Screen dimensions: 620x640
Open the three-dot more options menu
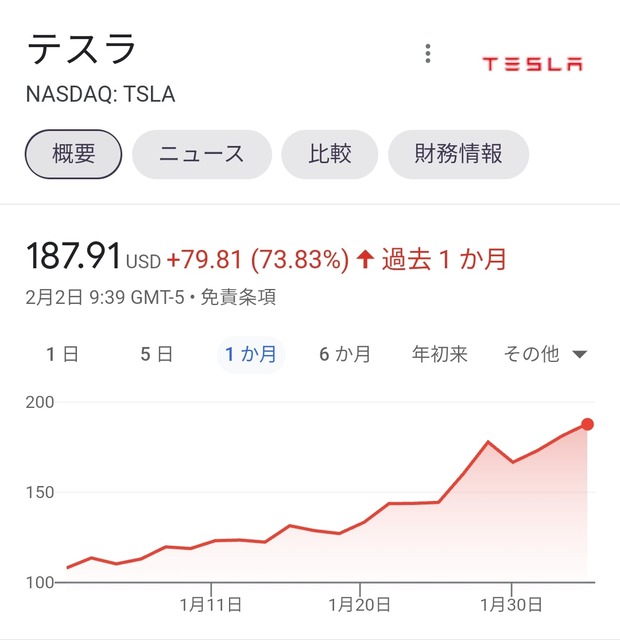point(428,54)
